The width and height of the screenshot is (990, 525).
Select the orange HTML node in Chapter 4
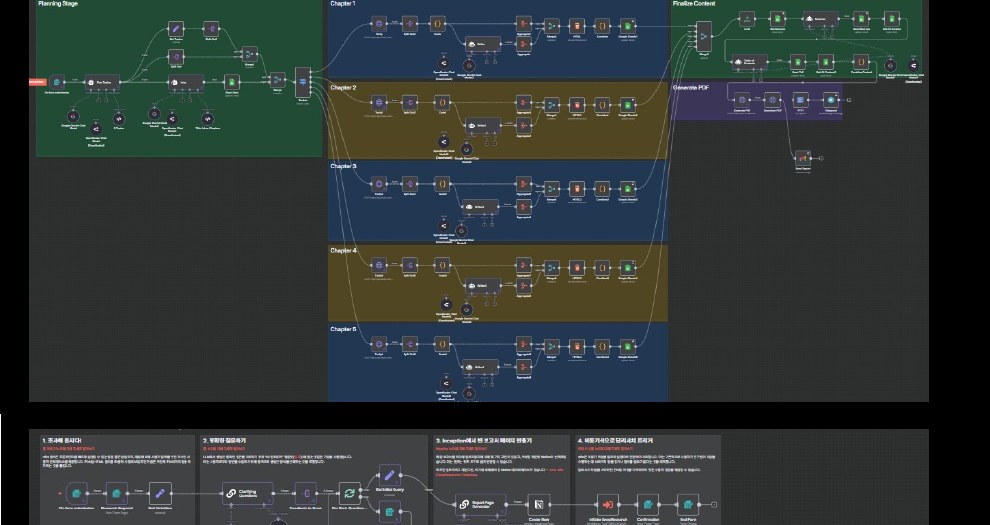tap(576, 268)
